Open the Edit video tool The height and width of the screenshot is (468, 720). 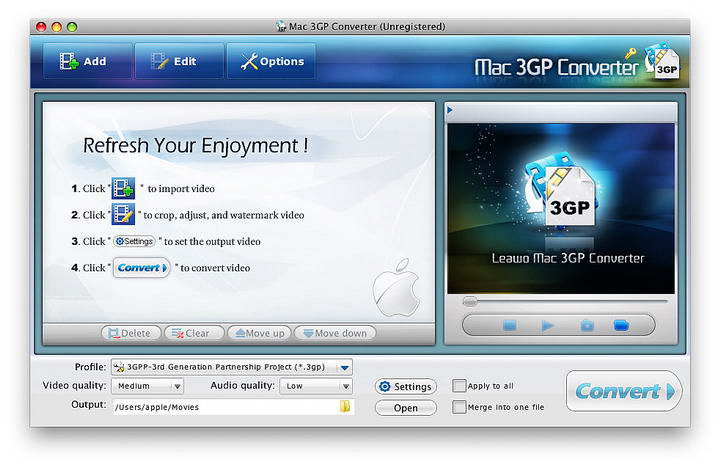tap(179, 61)
